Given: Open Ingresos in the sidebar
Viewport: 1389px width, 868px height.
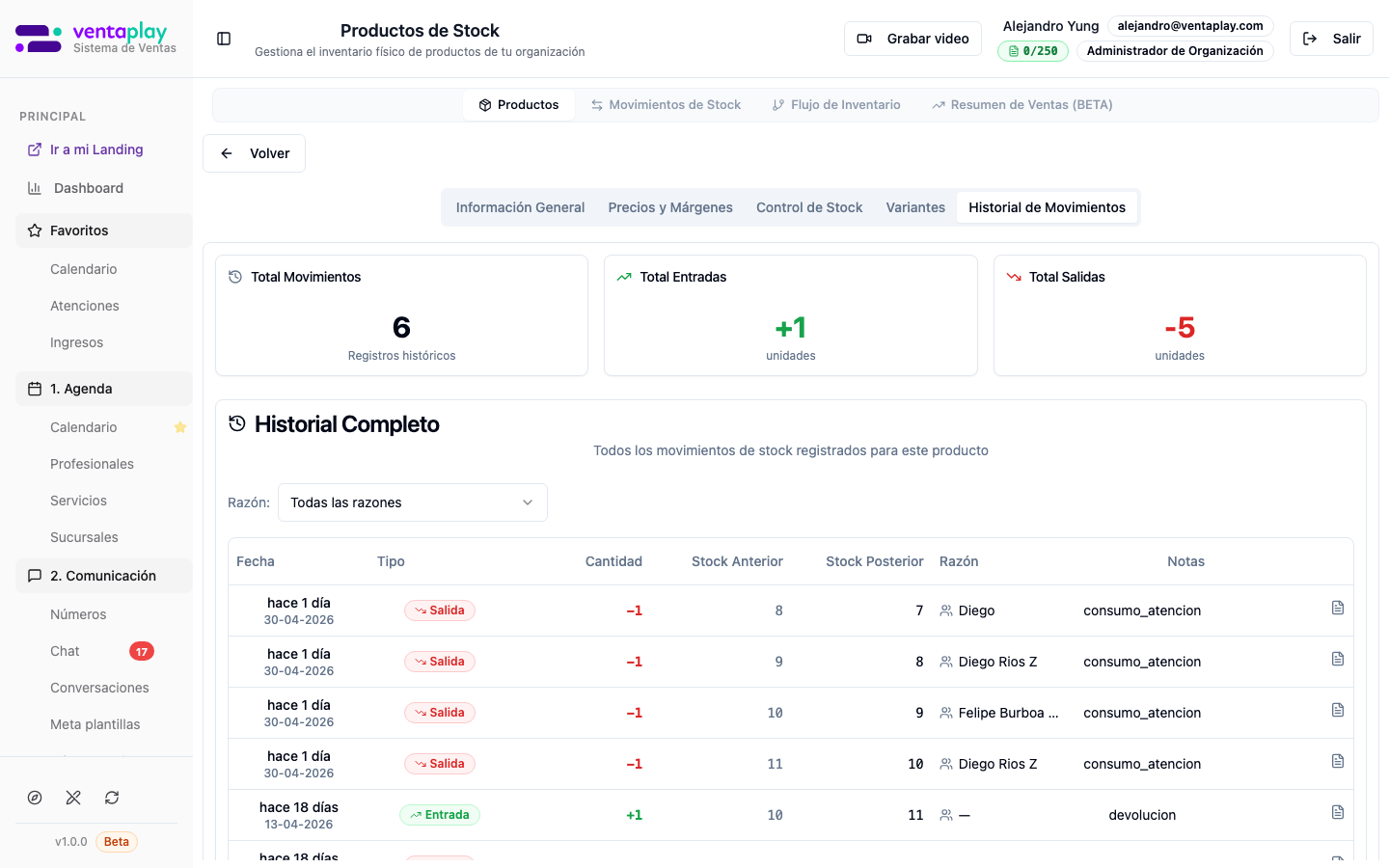Looking at the screenshot, I should [x=77, y=342].
